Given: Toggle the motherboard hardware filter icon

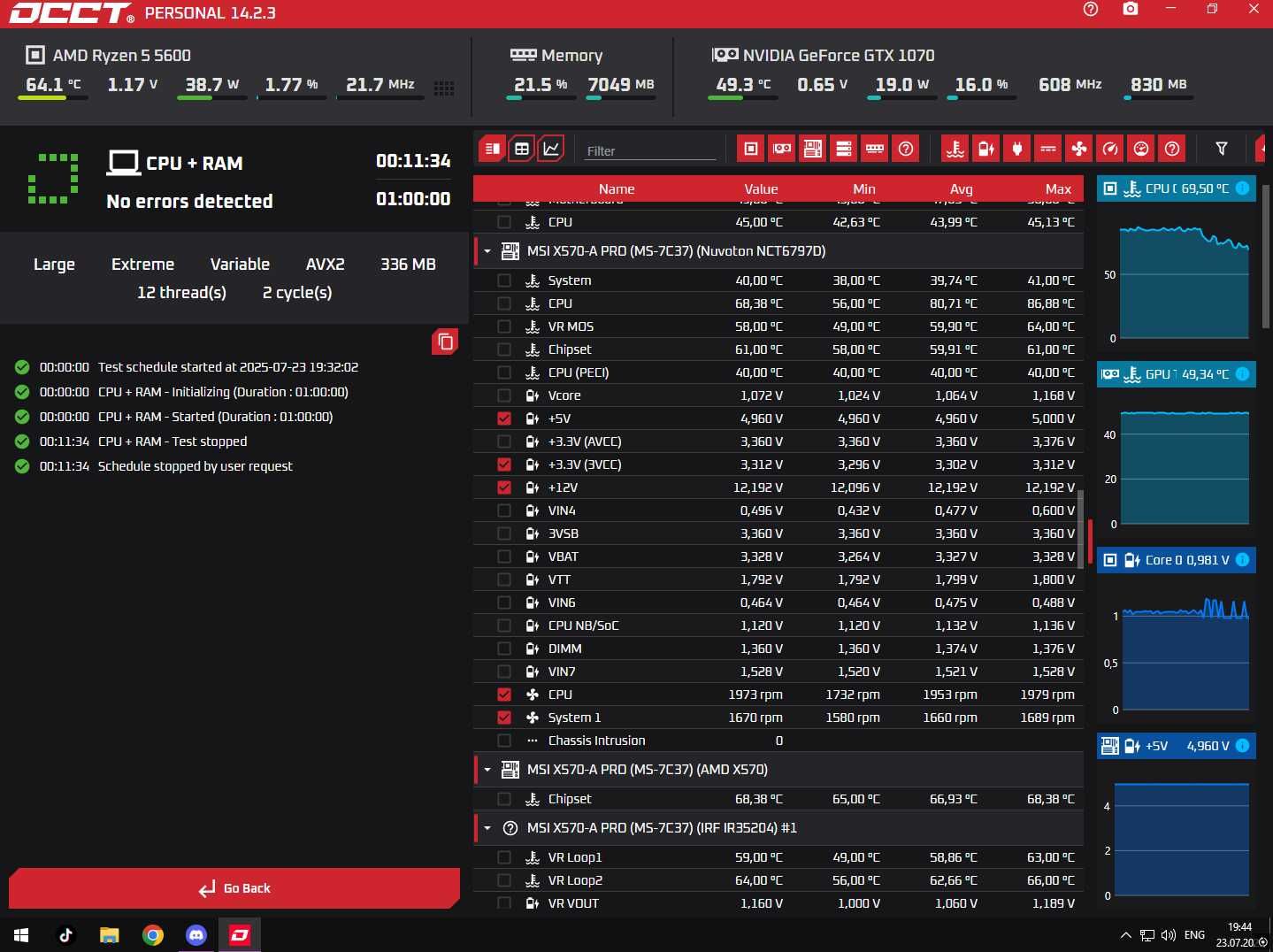Looking at the screenshot, I should tap(813, 149).
